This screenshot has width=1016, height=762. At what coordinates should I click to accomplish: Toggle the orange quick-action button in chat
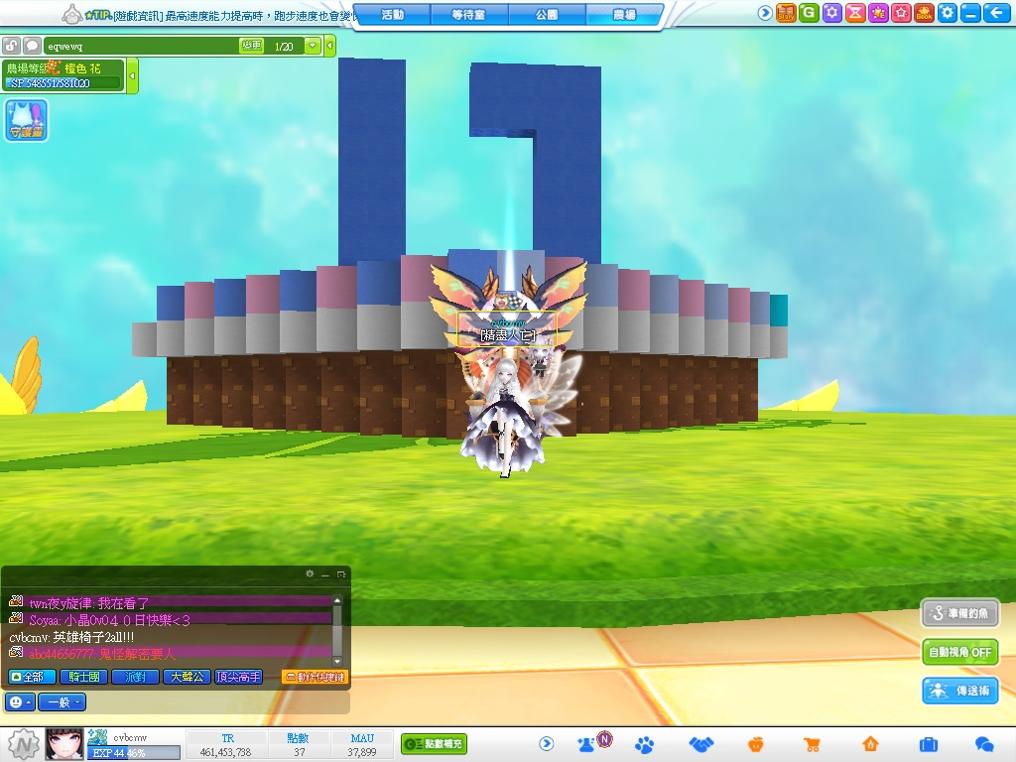coord(314,677)
